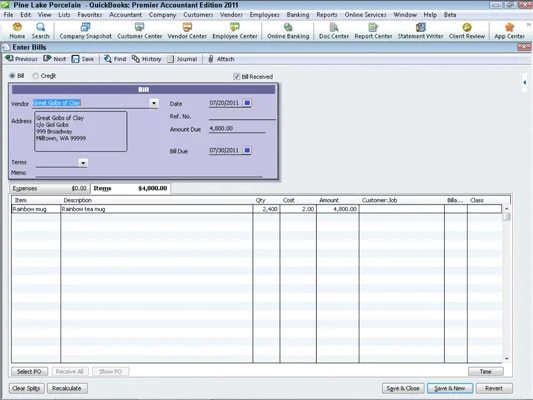Switch to the Items tab

pos(131,188)
